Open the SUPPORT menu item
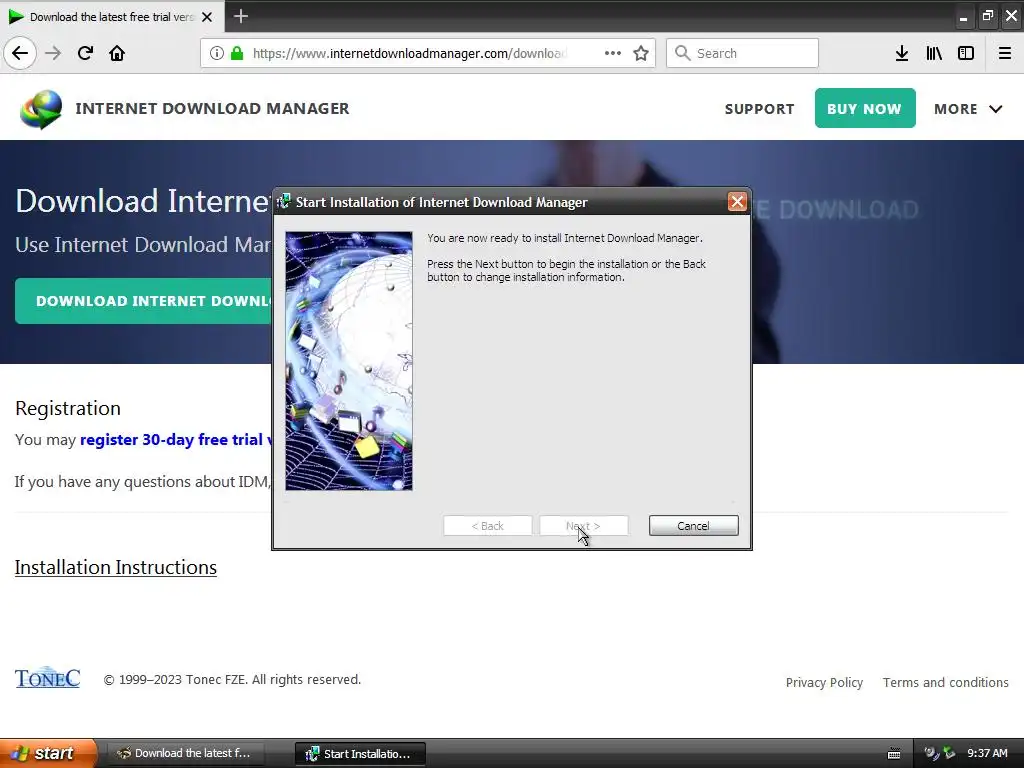The height and width of the screenshot is (768, 1024). pos(760,109)
